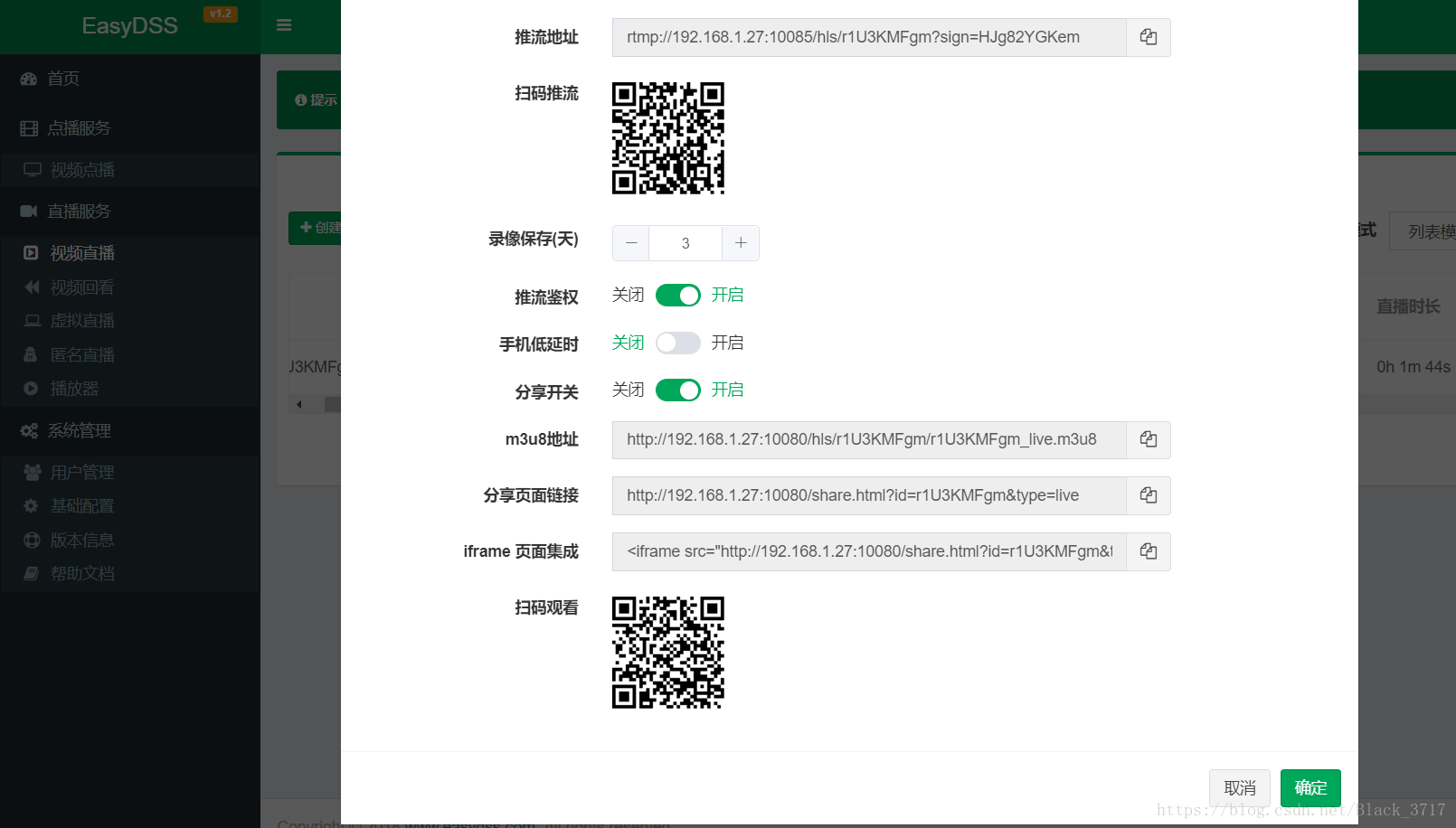Toggle the 分享开关 switch
Image resolution: width=1456 pixels, height=828 pixels.
(x=678, y=390)
